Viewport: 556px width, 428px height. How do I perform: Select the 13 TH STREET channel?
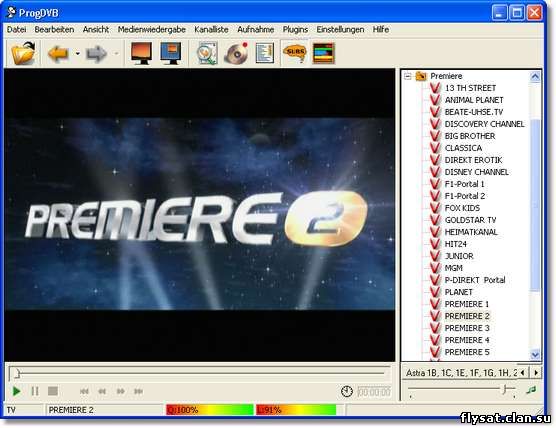(x=470, y=88)
